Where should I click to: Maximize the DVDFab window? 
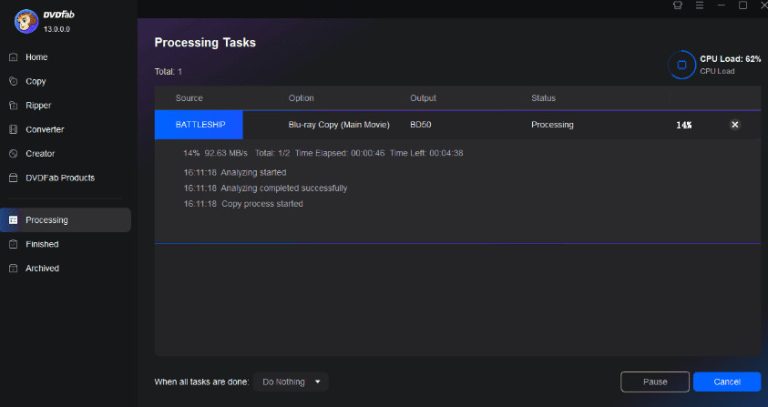click(x=742, y=6)
